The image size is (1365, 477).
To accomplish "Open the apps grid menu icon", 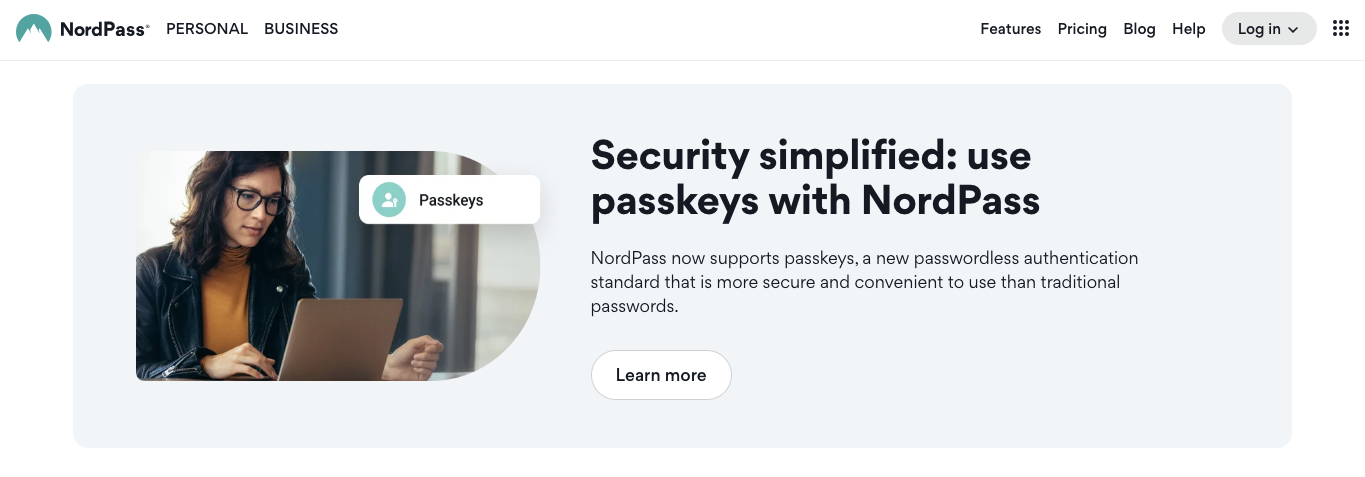I will (x=1341, y=29).
